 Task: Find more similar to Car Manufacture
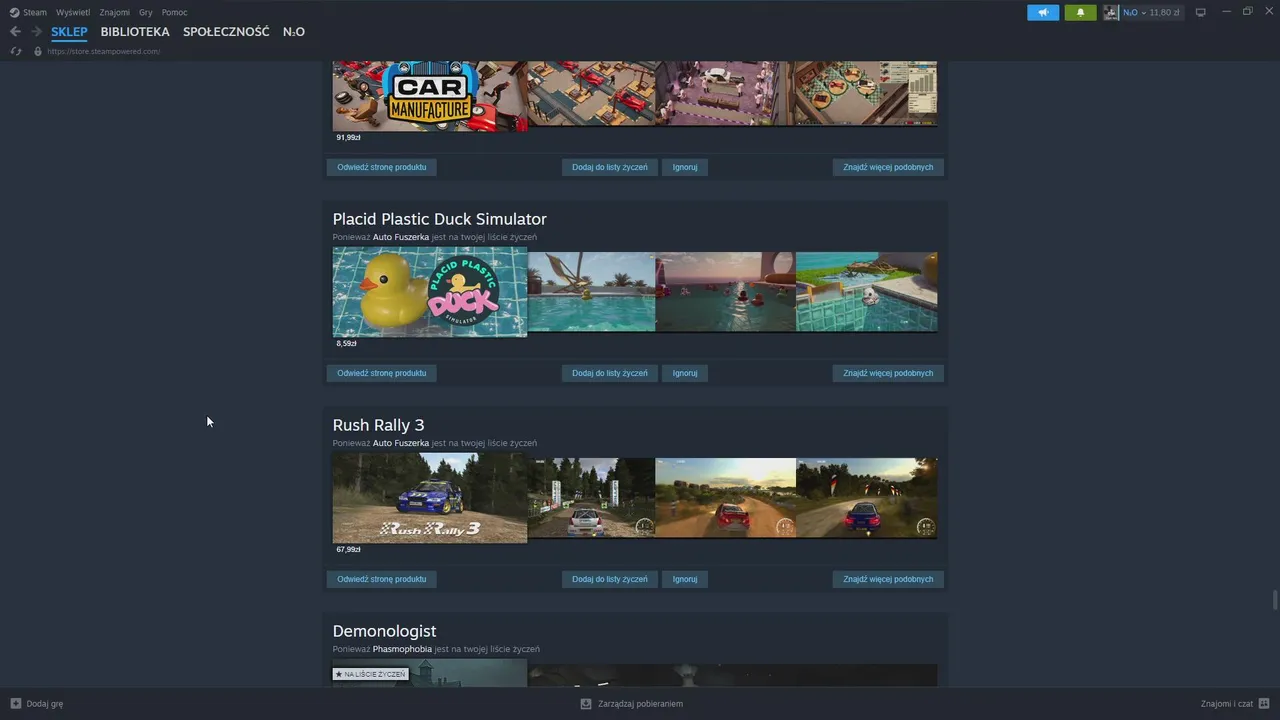(888, 167)
